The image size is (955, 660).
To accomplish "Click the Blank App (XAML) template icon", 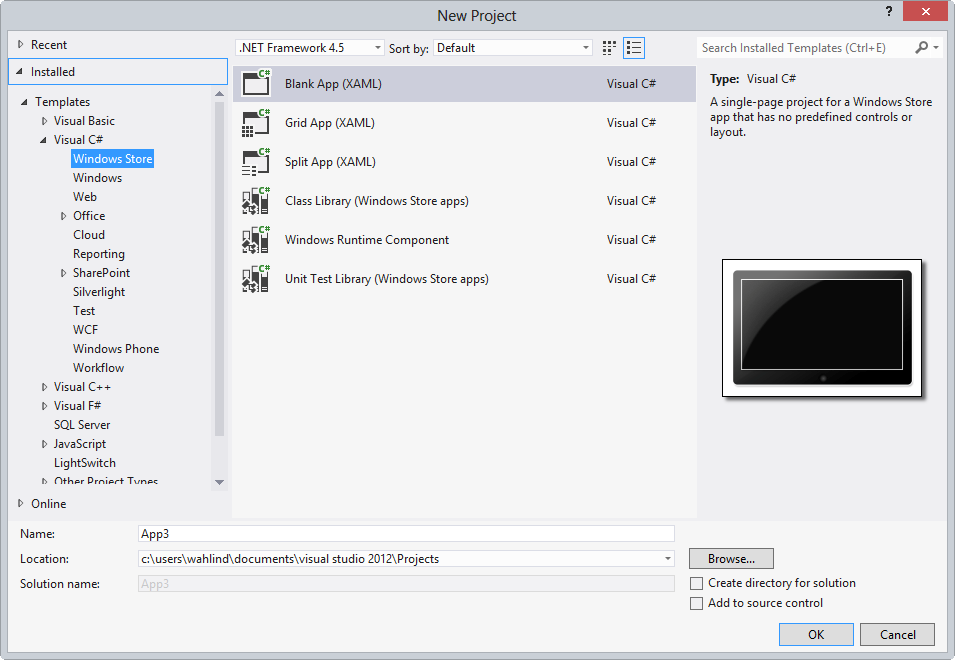I will [256, 83].
